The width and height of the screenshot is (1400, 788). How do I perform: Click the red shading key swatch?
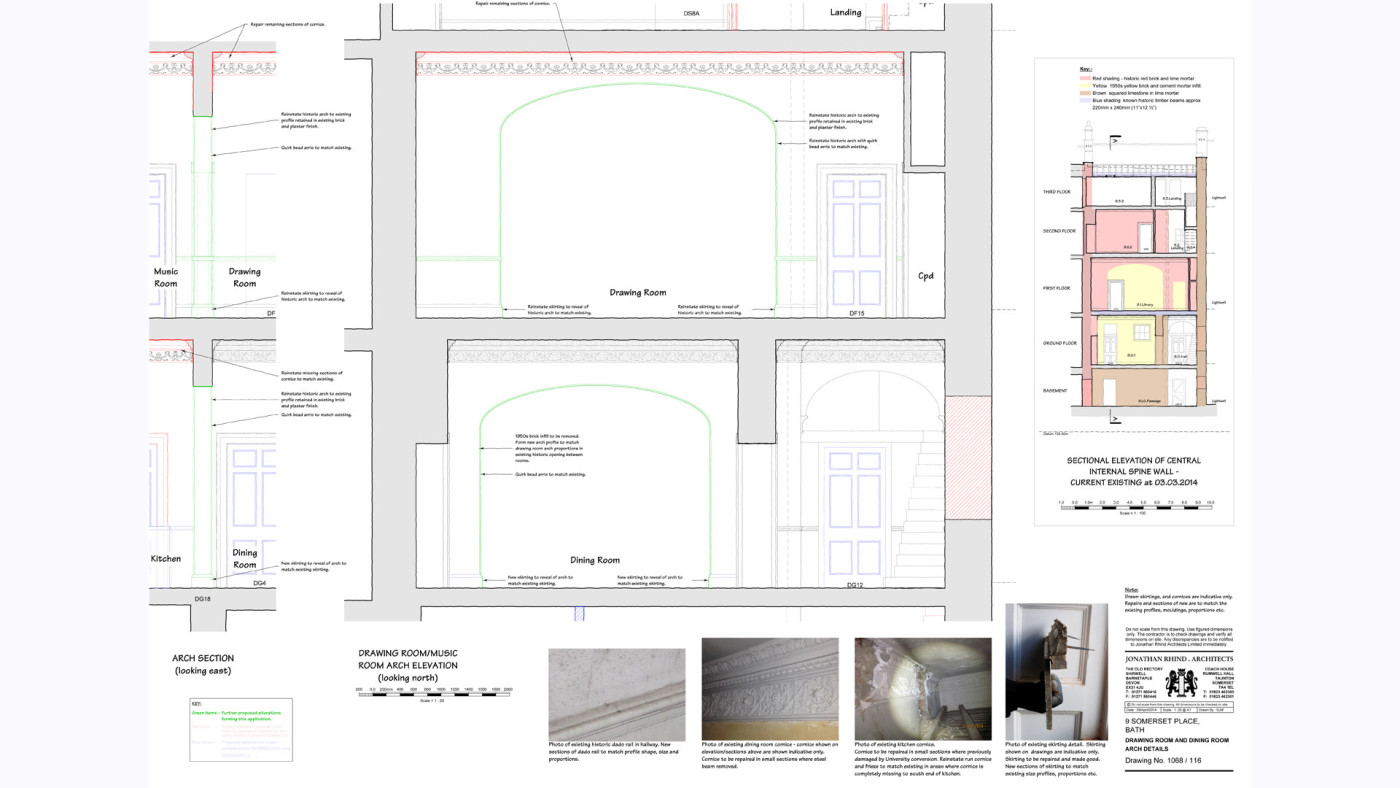1085,78
